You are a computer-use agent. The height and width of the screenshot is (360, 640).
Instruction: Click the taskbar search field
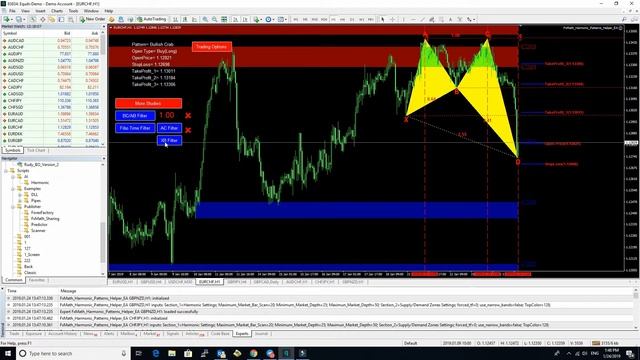pyautogui.click(x=73, y=353)
